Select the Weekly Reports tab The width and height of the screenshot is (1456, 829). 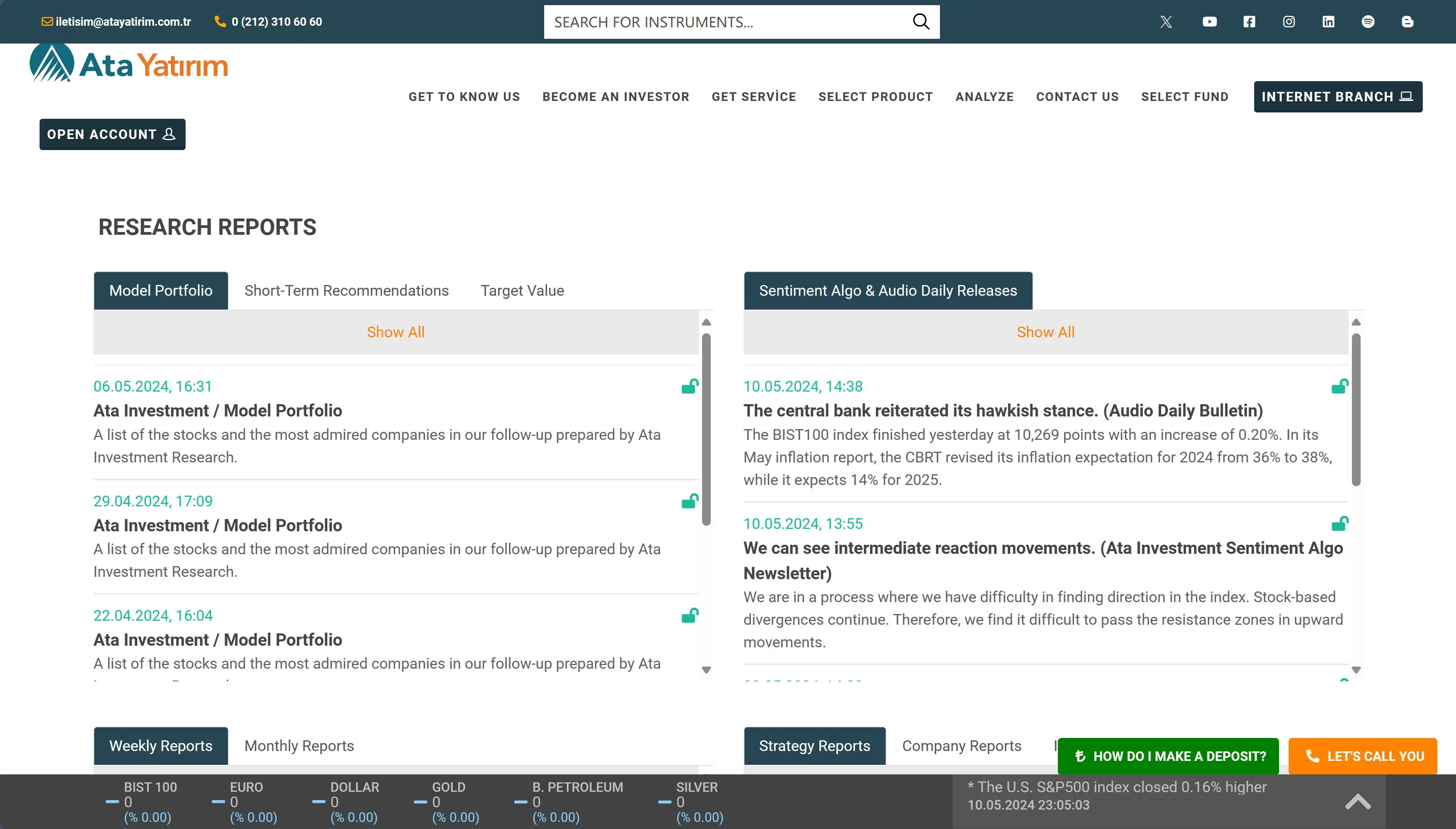(x=161, y=746)
